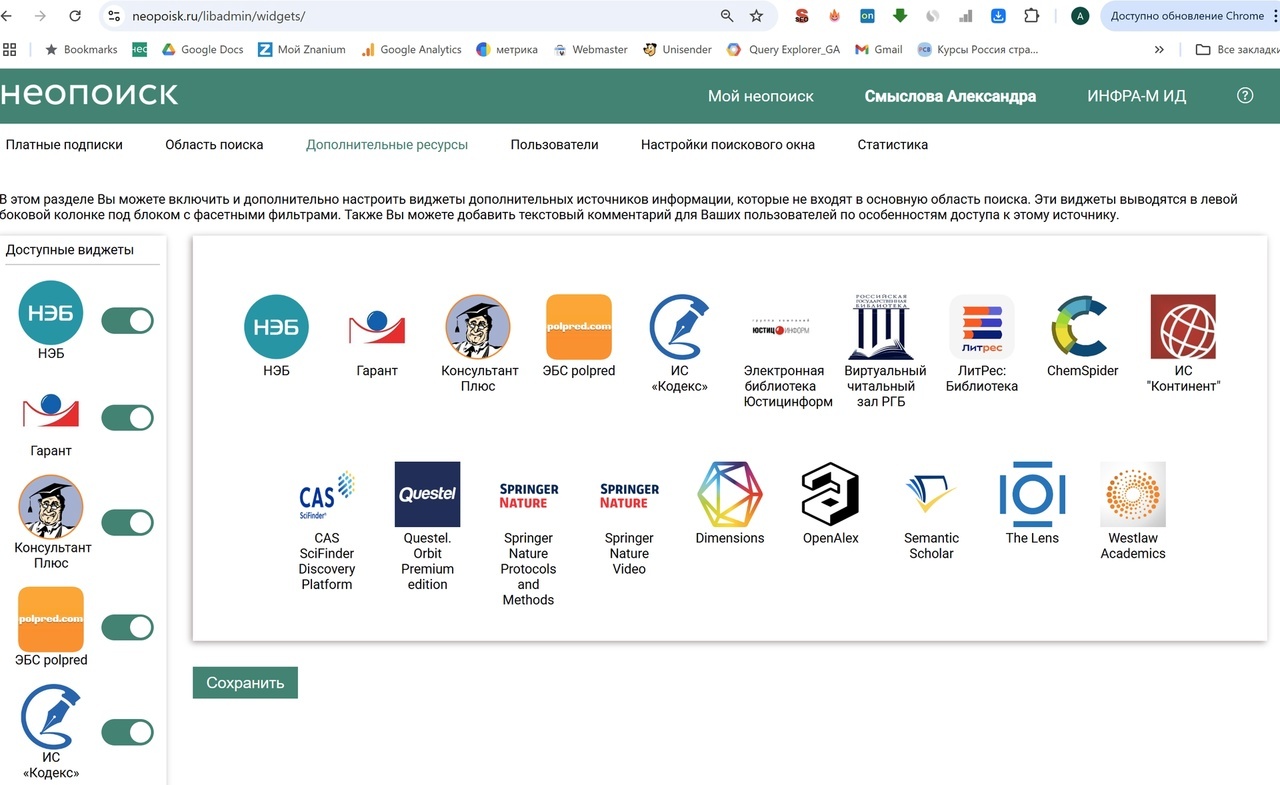Open Мой неопоиск link in header
The image size is (1280, 785).
(x=761, y=96)
